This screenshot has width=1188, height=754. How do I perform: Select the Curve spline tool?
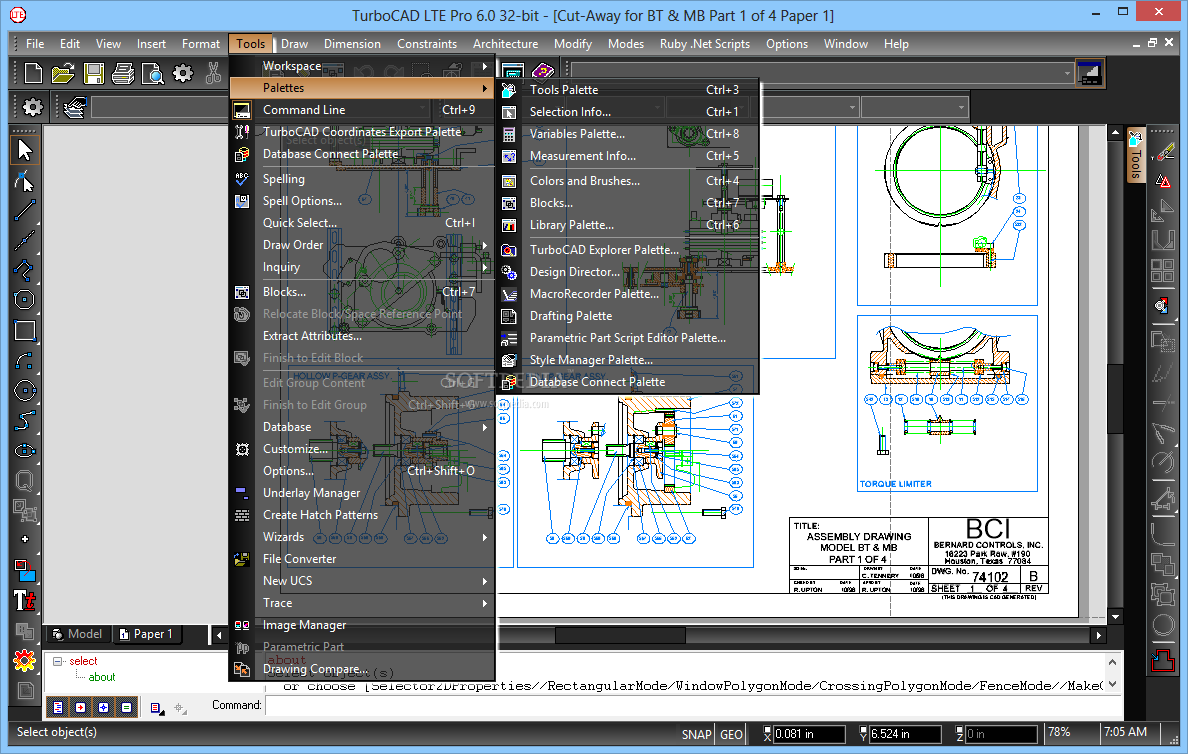pyautogui.click(x=24, y=421)
